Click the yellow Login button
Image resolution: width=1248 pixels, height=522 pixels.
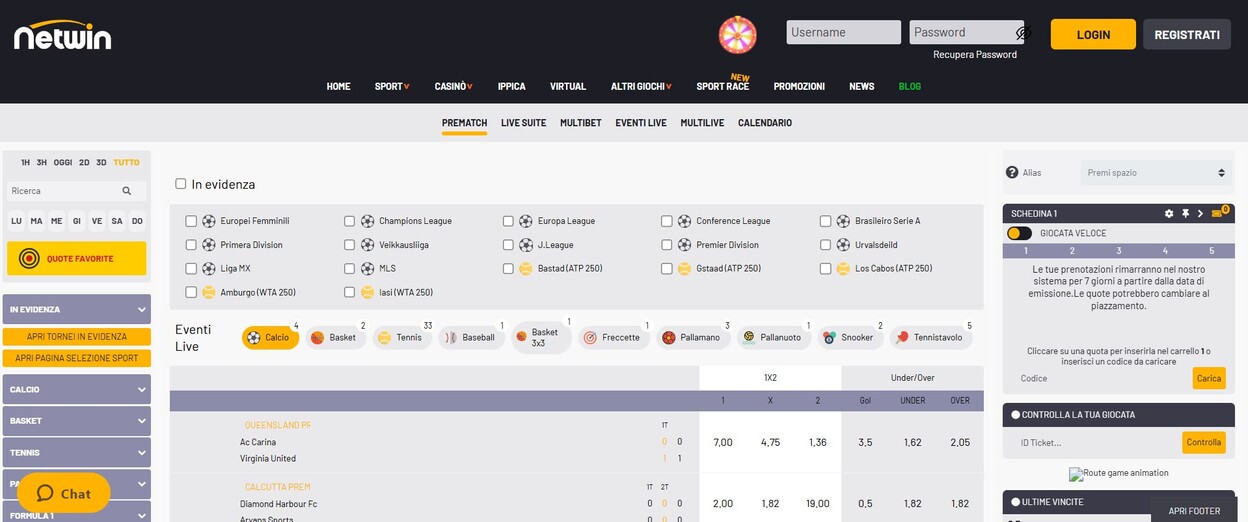(x=1093, y=34)
